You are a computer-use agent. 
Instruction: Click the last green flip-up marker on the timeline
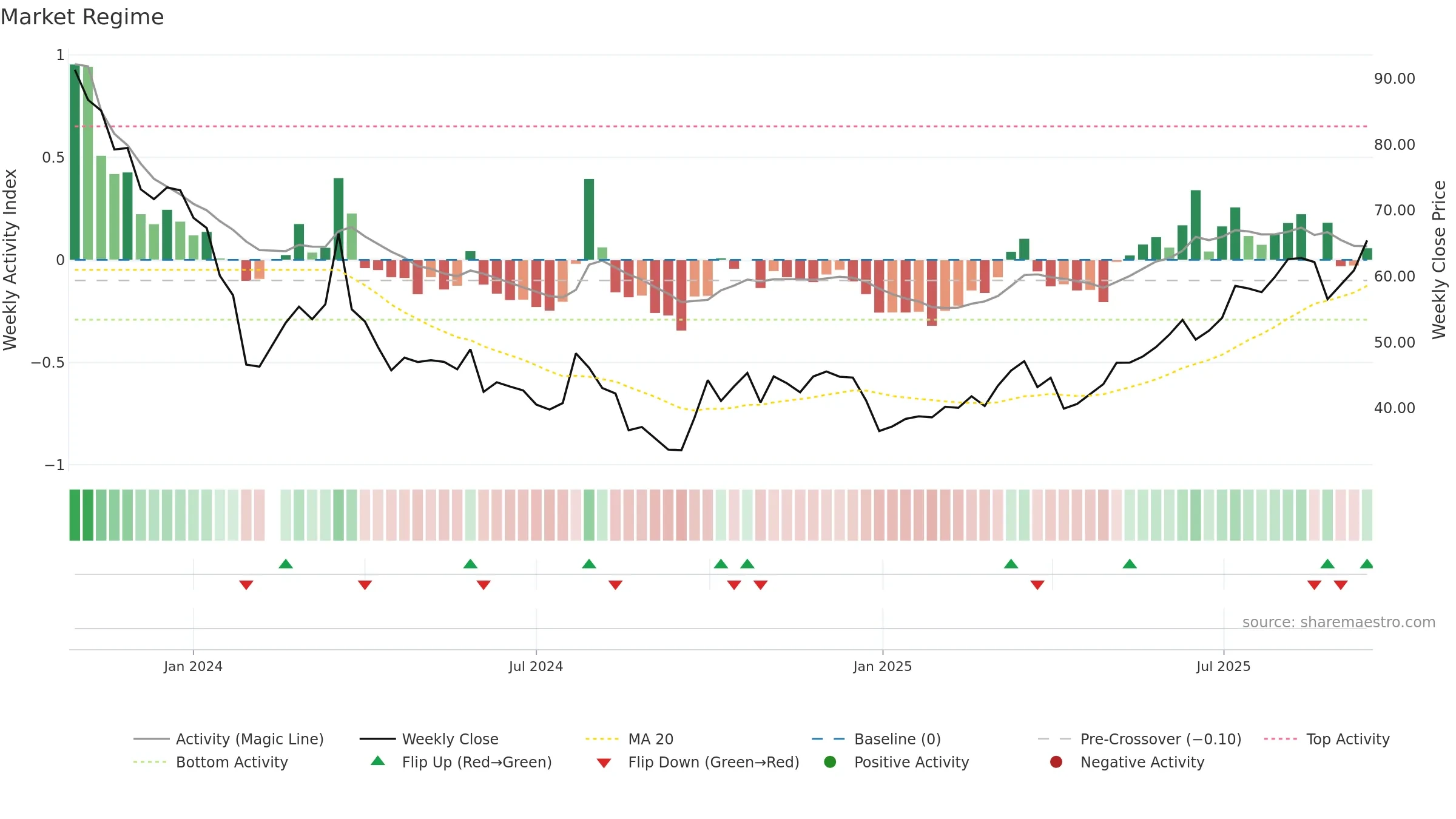[x=1366, y=564]
